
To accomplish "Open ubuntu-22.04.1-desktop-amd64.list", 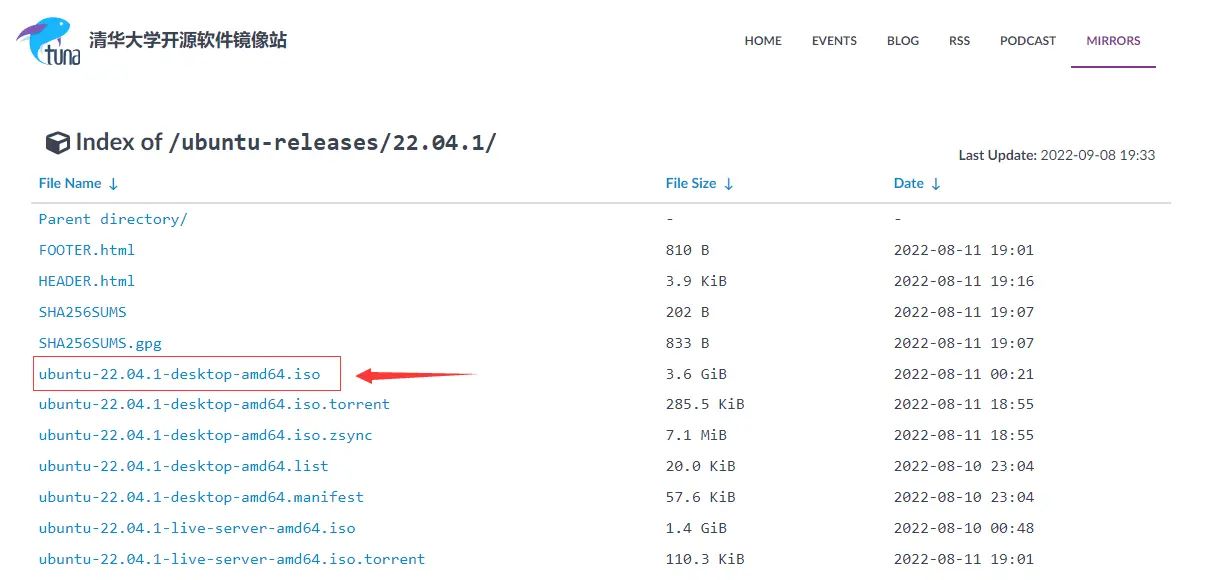I will (184, 466).
